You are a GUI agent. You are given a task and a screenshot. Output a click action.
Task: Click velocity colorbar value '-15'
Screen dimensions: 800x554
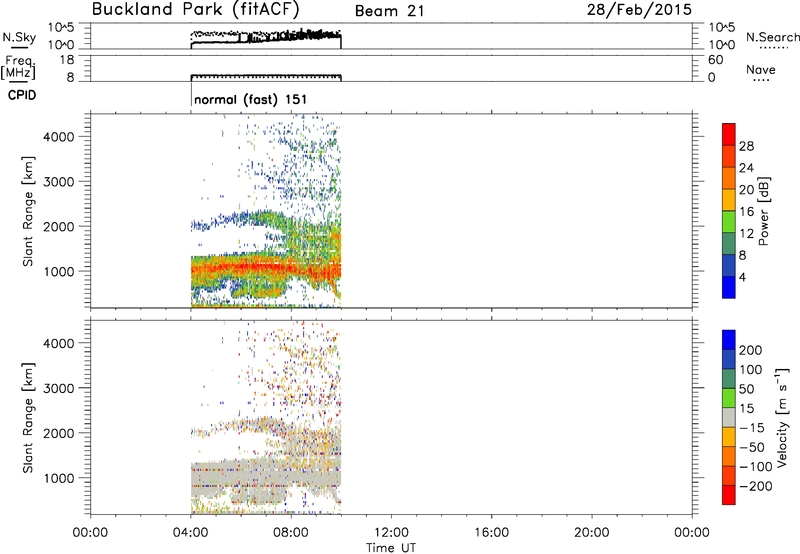[752, 428]
